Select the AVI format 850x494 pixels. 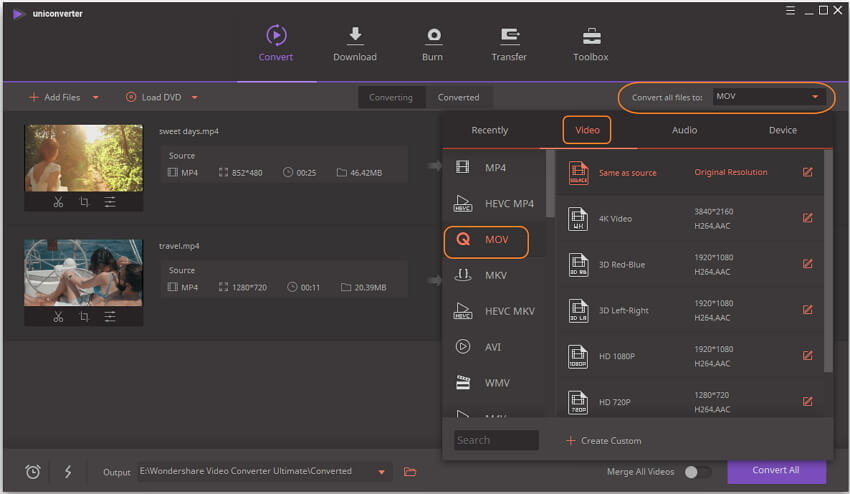(x=495, y=347)
